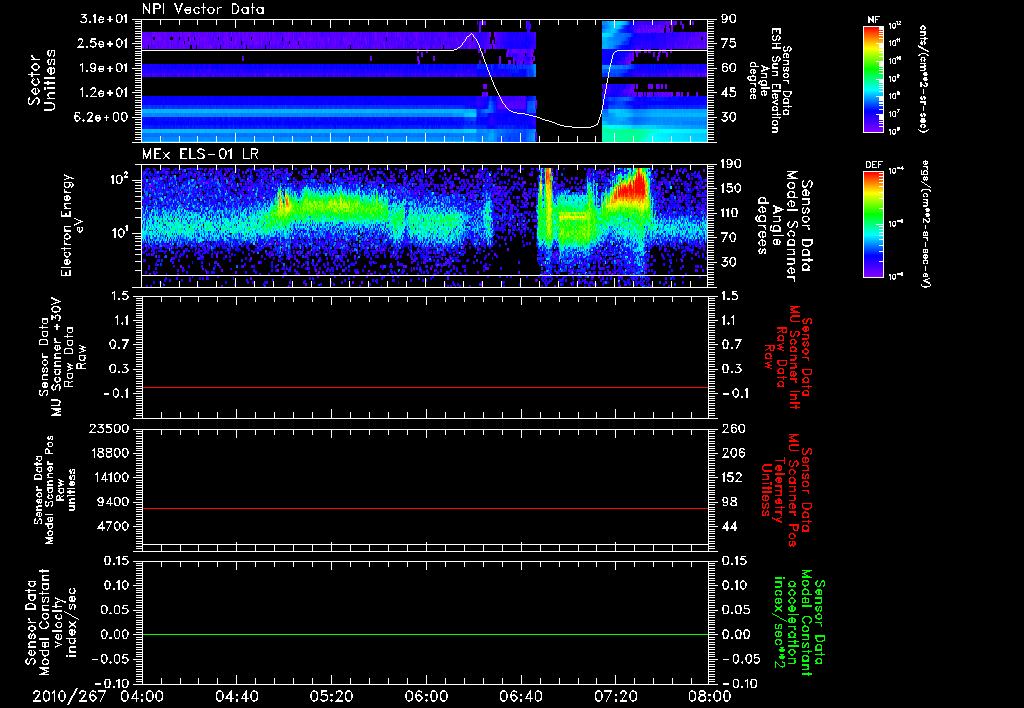The height and width of the screenshot is (708, 1024).
Task: Click the red high-flux patch in the electron spectrogram
Action: [628, 187]
